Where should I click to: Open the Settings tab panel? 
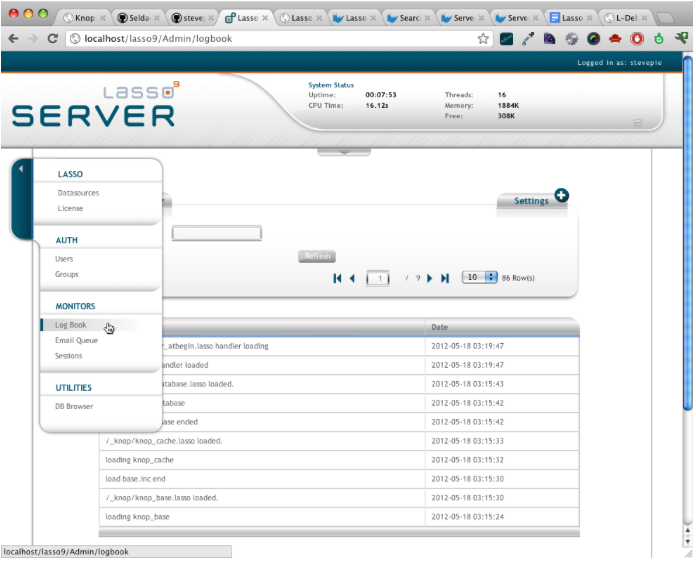(530, 201)
